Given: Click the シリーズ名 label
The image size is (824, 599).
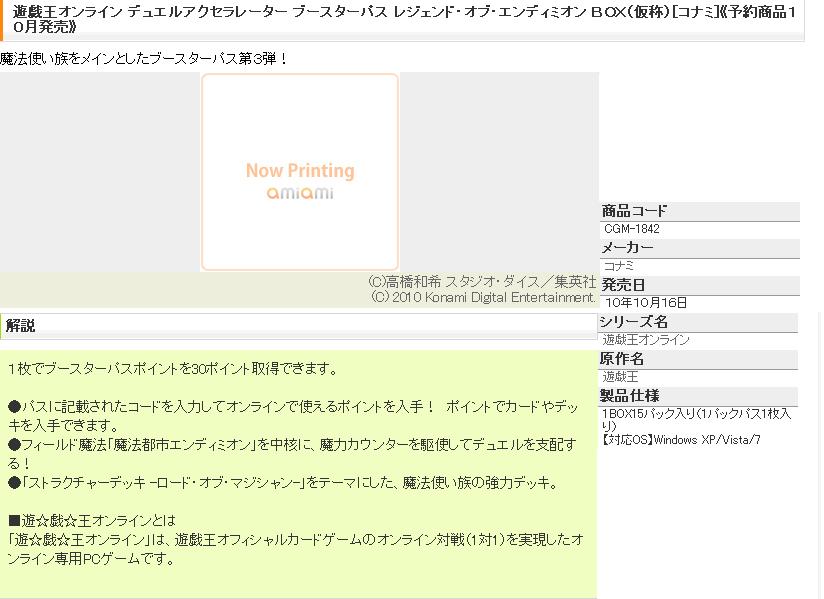Looking at the screenshot, I should coord(634,322).
